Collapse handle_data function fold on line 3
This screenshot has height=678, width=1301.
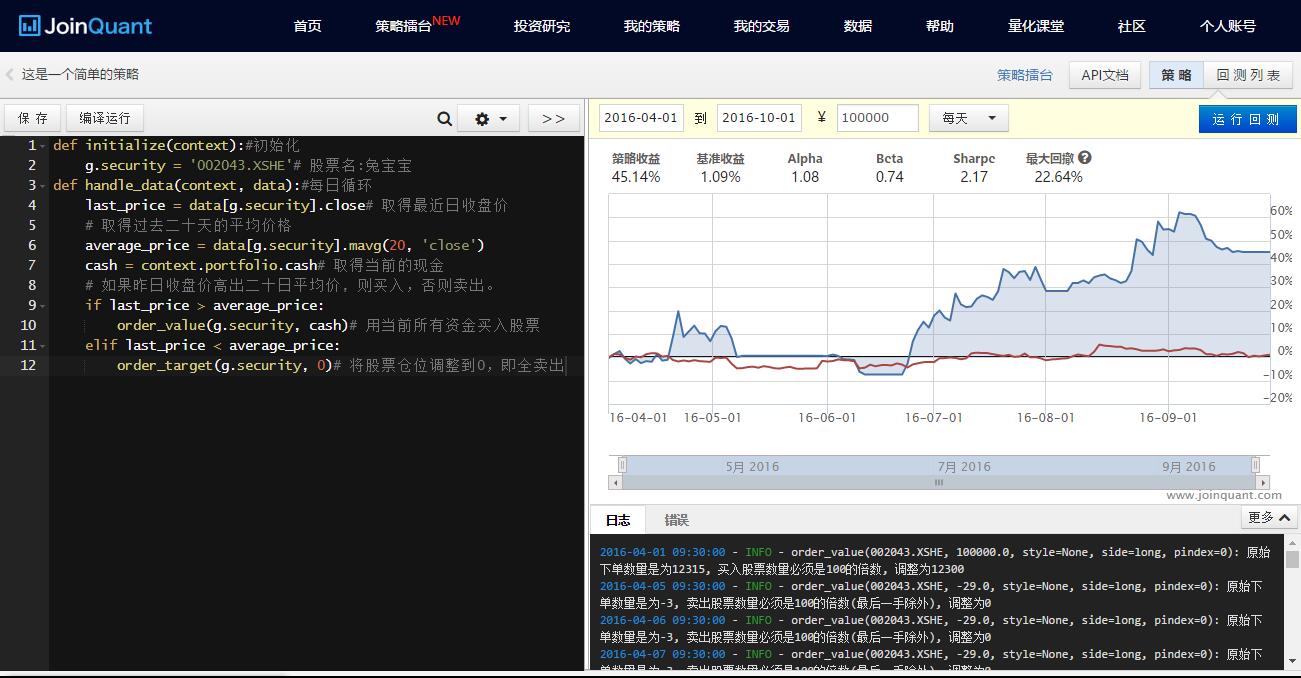(x=43, y=186)
